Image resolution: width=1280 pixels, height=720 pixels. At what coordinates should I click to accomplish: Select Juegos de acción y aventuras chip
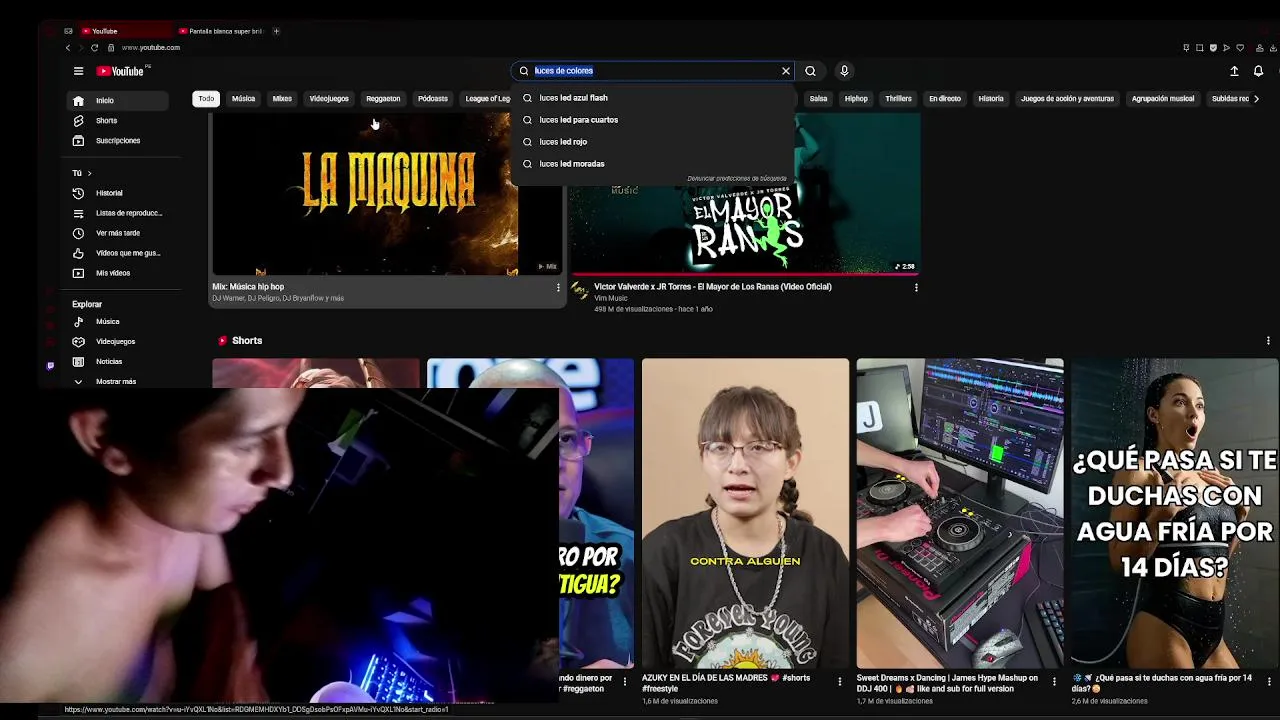click(1067, 99)
